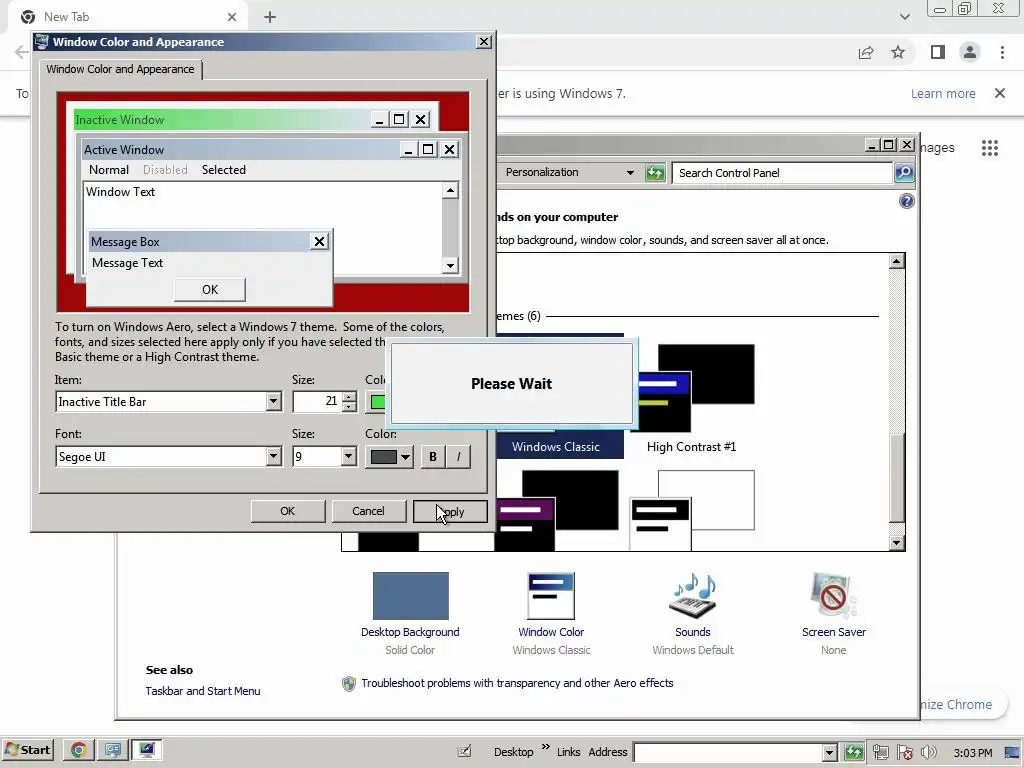The image size is (1024, 768).
Task: Click the Search Control Panel field
Action: 782,173
